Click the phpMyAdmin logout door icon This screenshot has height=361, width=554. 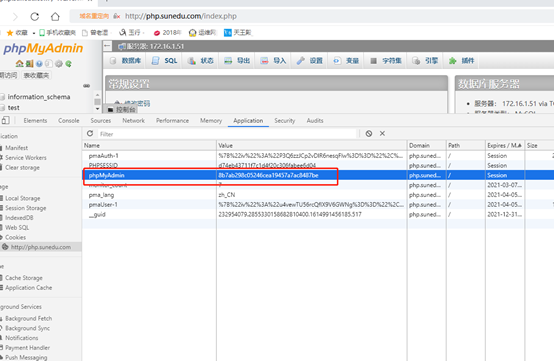click(29, 64)
